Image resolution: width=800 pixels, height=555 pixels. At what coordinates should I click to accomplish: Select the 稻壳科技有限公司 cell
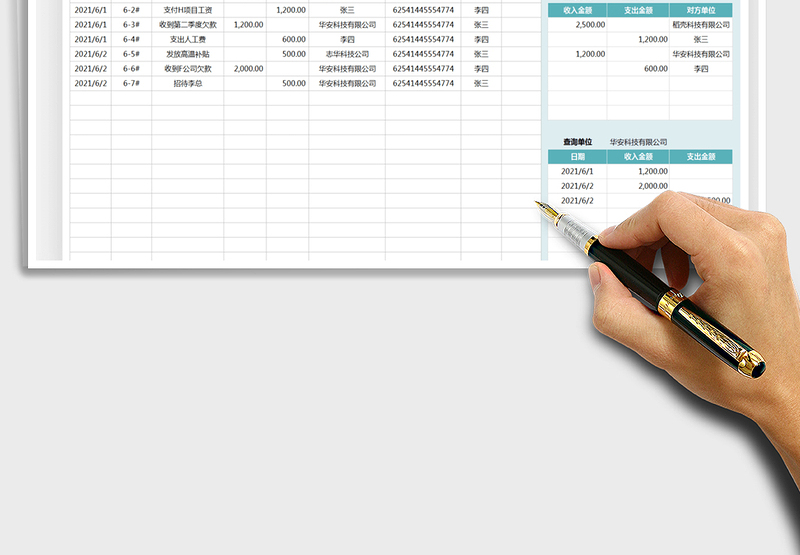click(700, 25)
